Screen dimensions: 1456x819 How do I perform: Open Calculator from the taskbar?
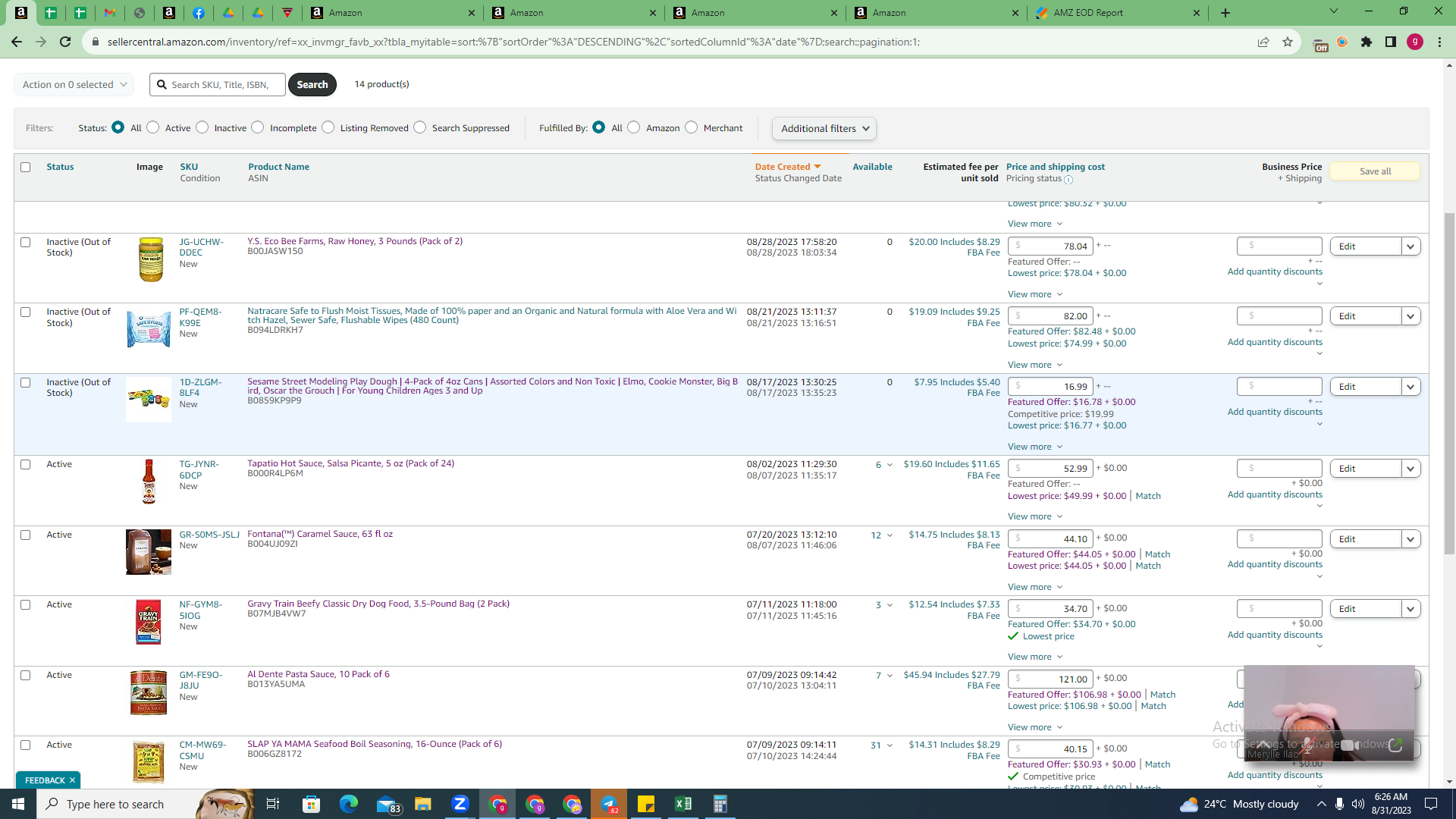point(720,804)
